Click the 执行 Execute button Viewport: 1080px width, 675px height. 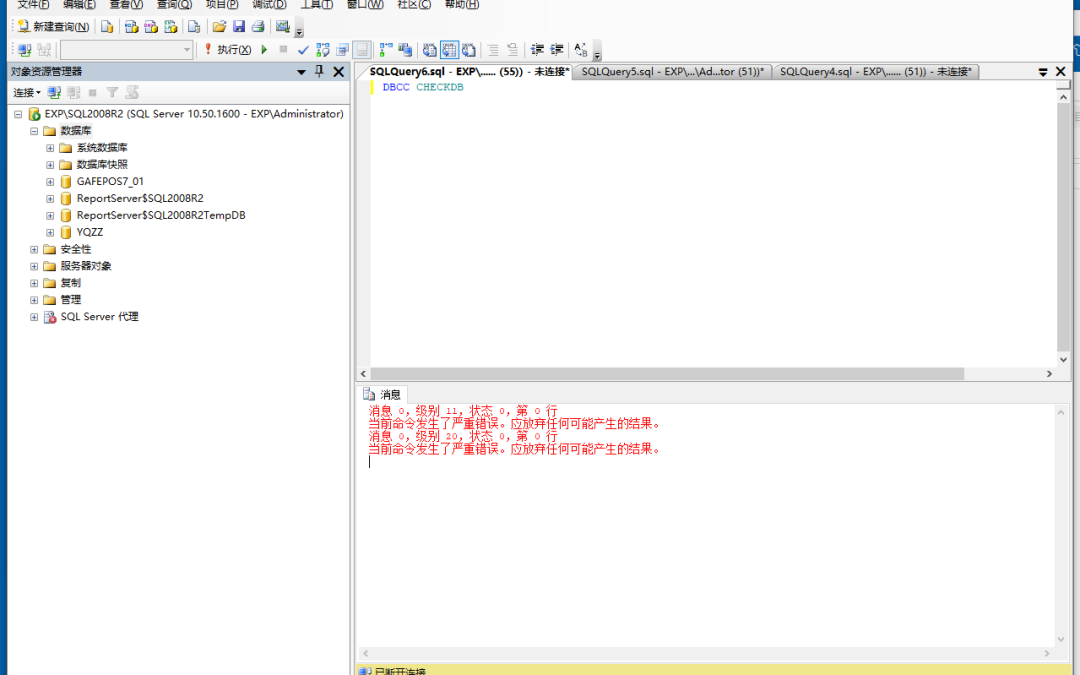tap(228, 50)
